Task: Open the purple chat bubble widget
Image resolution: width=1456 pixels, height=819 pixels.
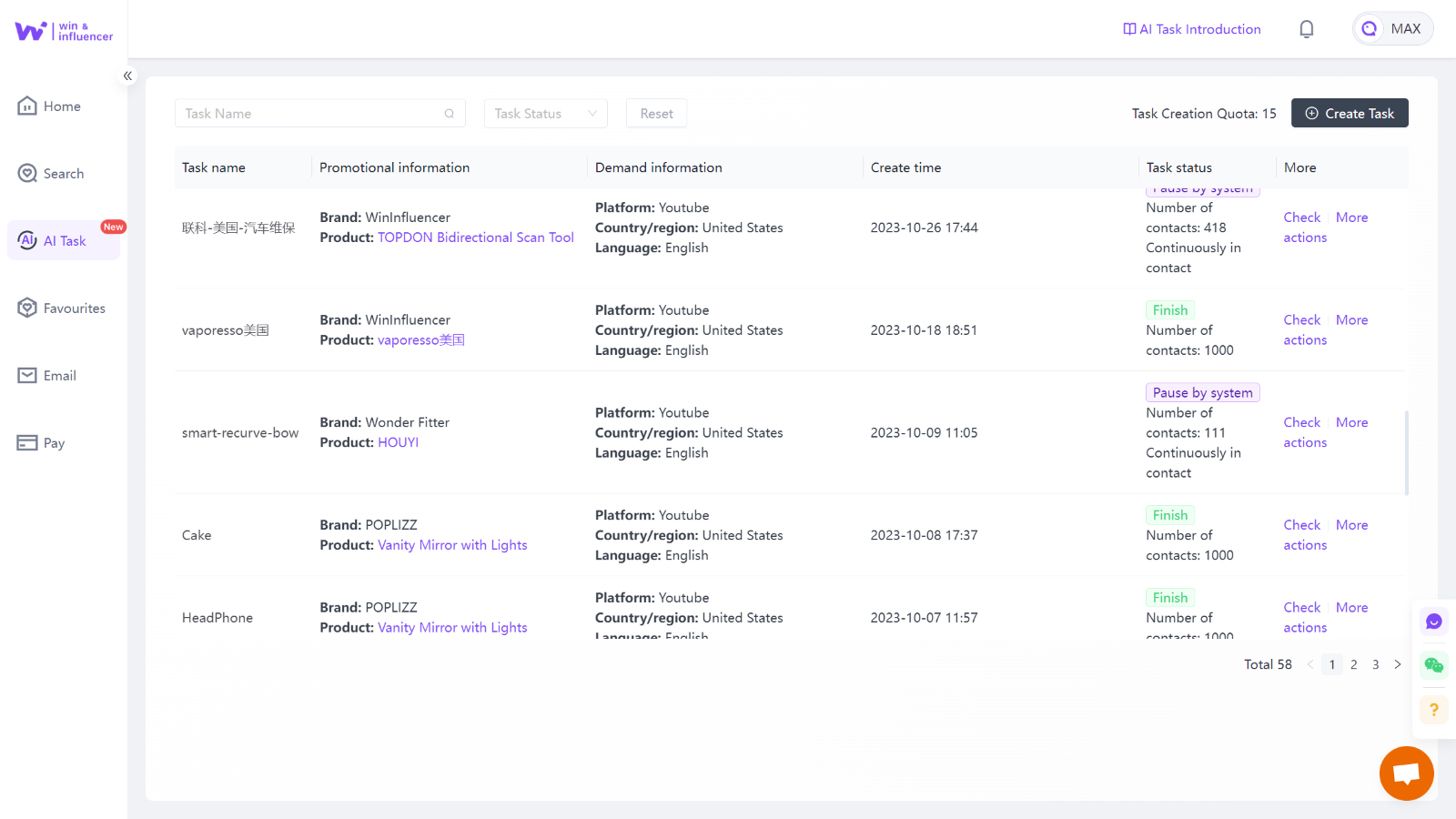Action: [1433, 622]
